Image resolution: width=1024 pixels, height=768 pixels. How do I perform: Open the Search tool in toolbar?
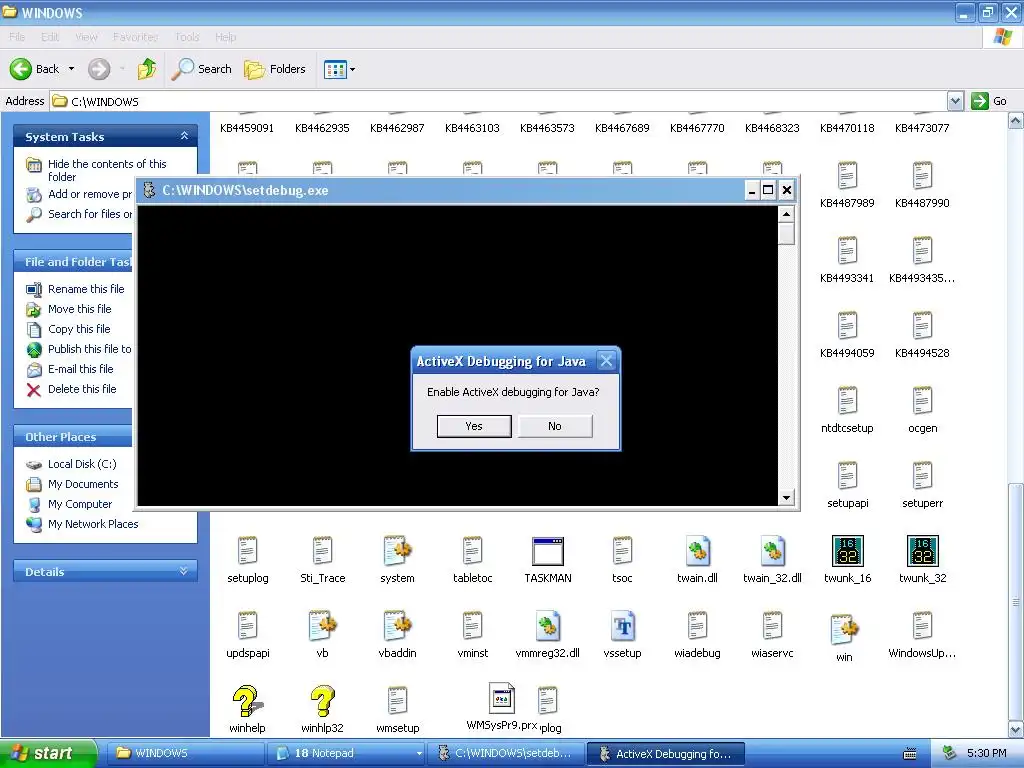tap(202, 69)
